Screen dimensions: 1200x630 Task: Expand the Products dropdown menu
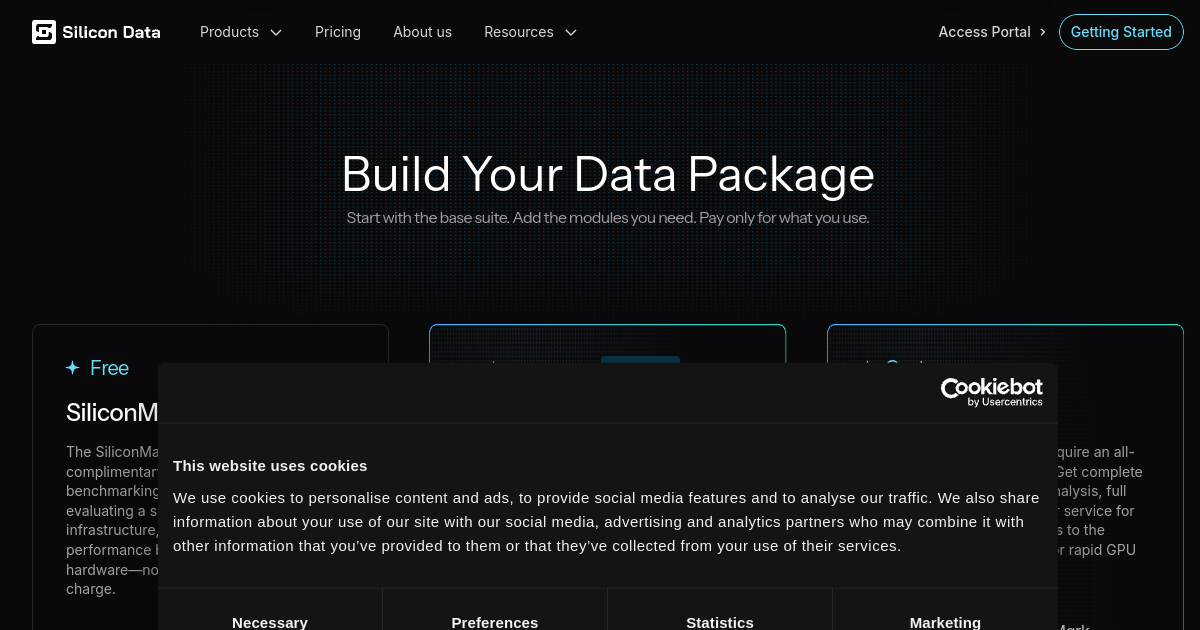pyautogui.click(x=241, y=32)
